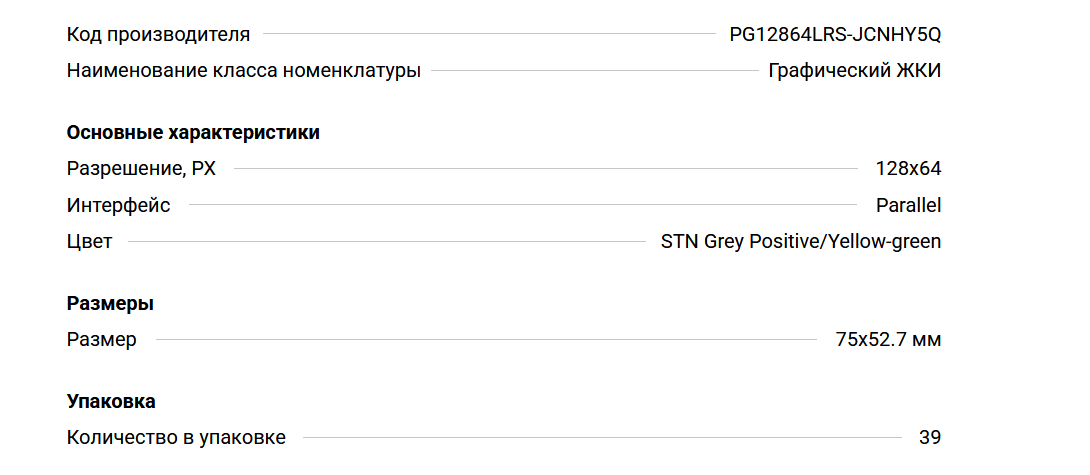
Task: Click the leader line in the 'Цвет' row
Action: coord(387,242)
